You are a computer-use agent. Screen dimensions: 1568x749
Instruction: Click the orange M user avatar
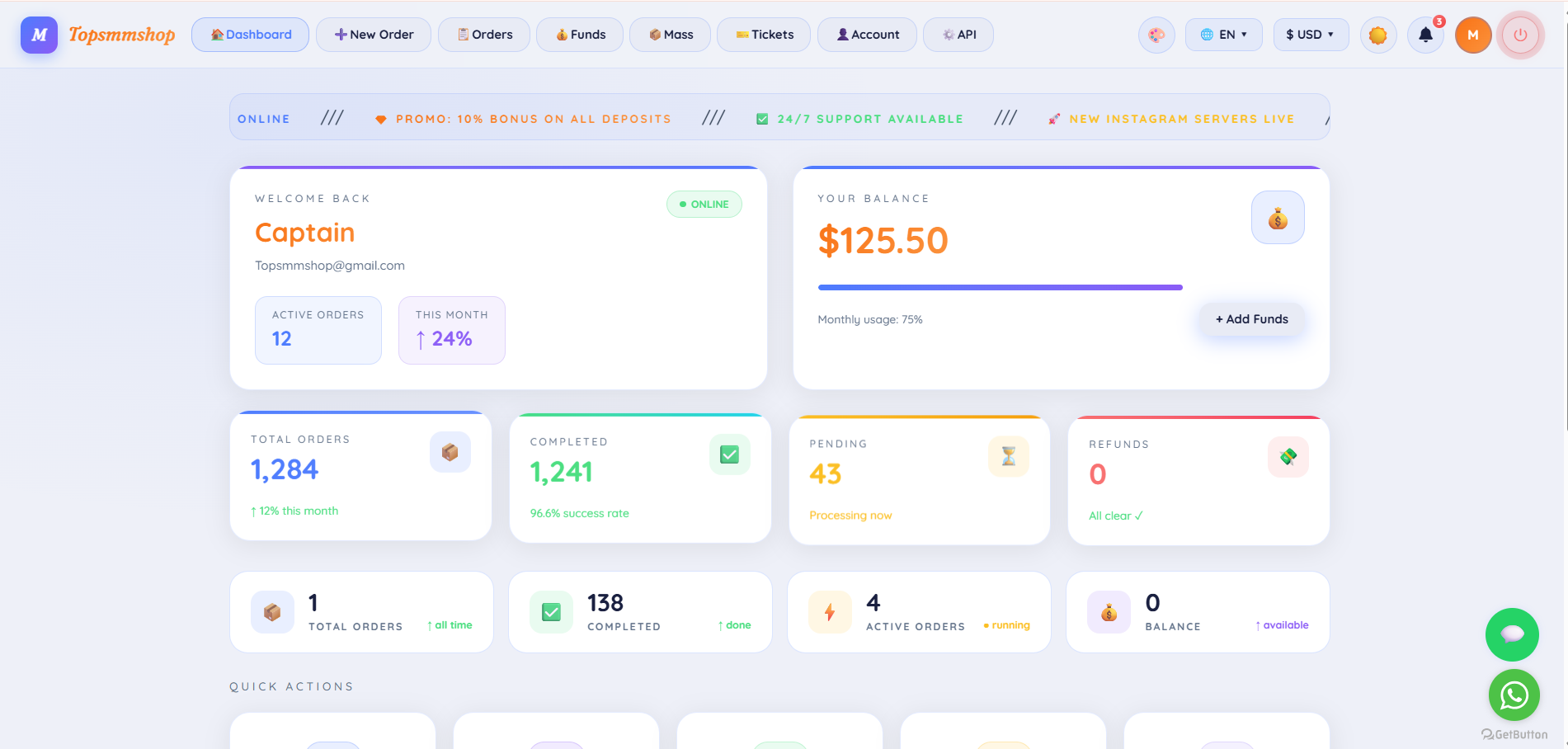coord(1473,35)
